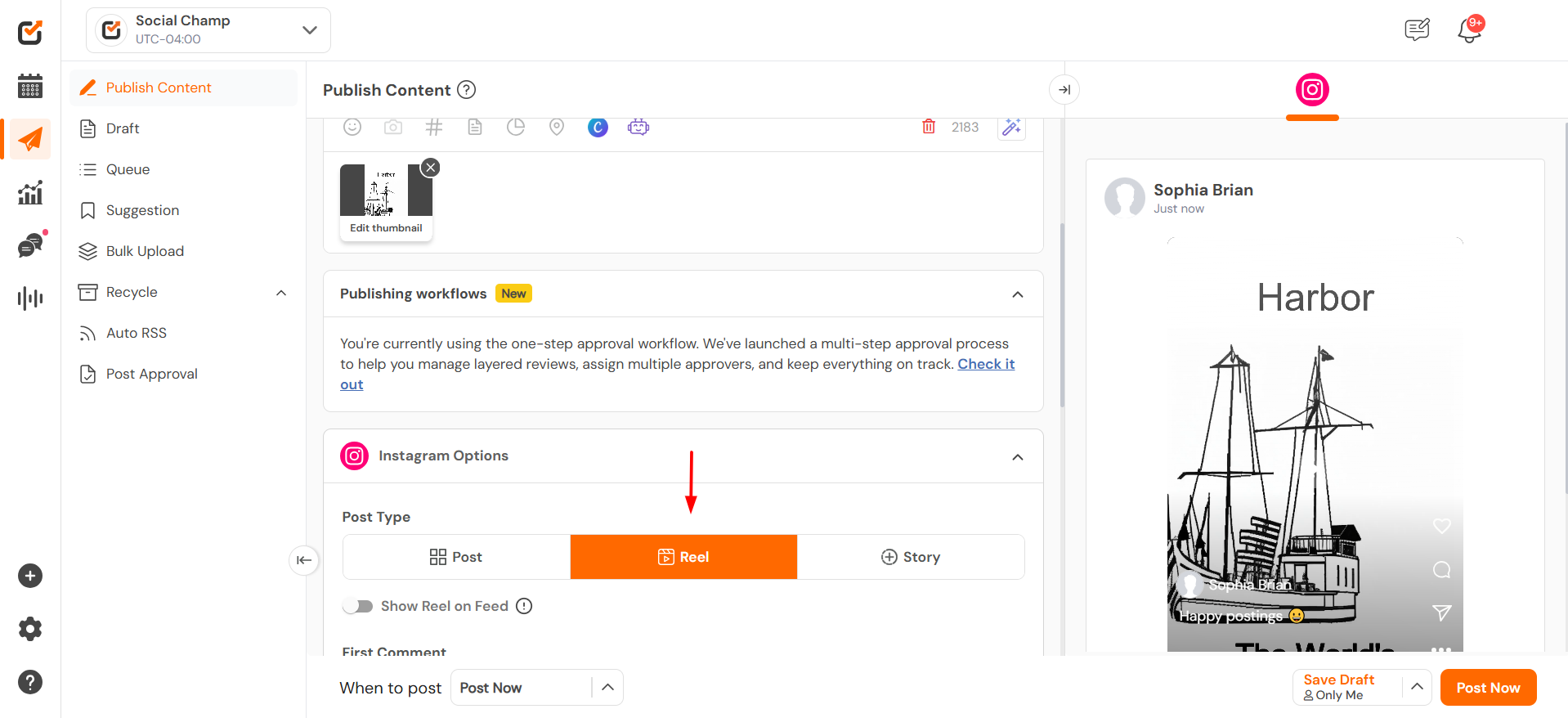Open the calendar view in sidebar
Viewport: 1568px width, 718px height.
pyautogui.click(x=30, y=86)
